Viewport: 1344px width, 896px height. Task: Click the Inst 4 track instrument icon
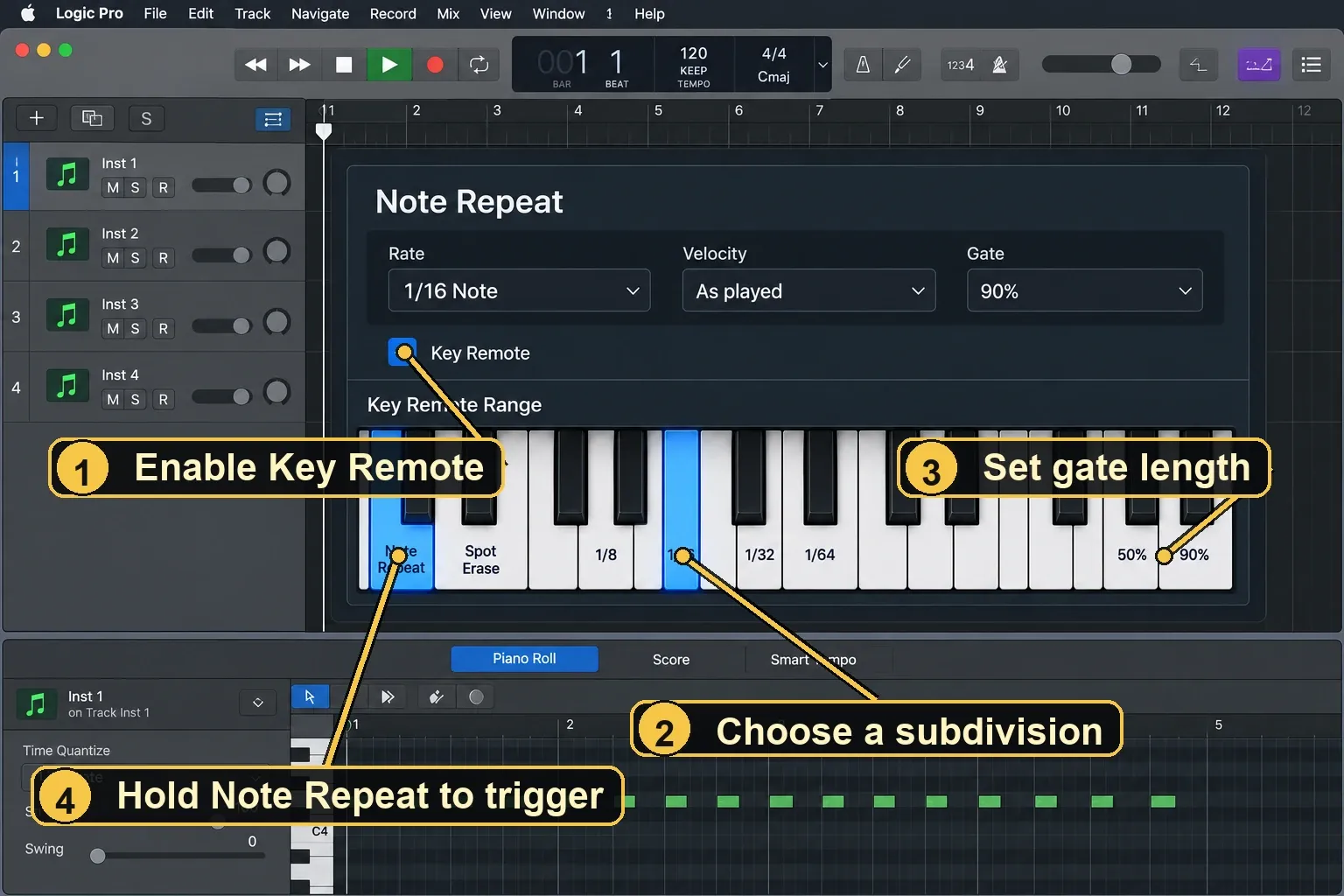67,386
